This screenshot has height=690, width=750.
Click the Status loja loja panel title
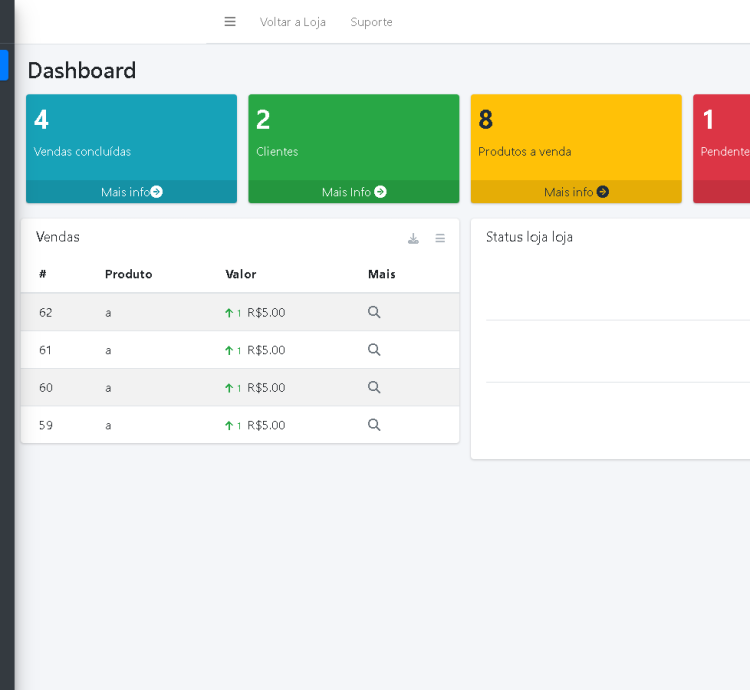pyautogui.click(x=529, y=237)
